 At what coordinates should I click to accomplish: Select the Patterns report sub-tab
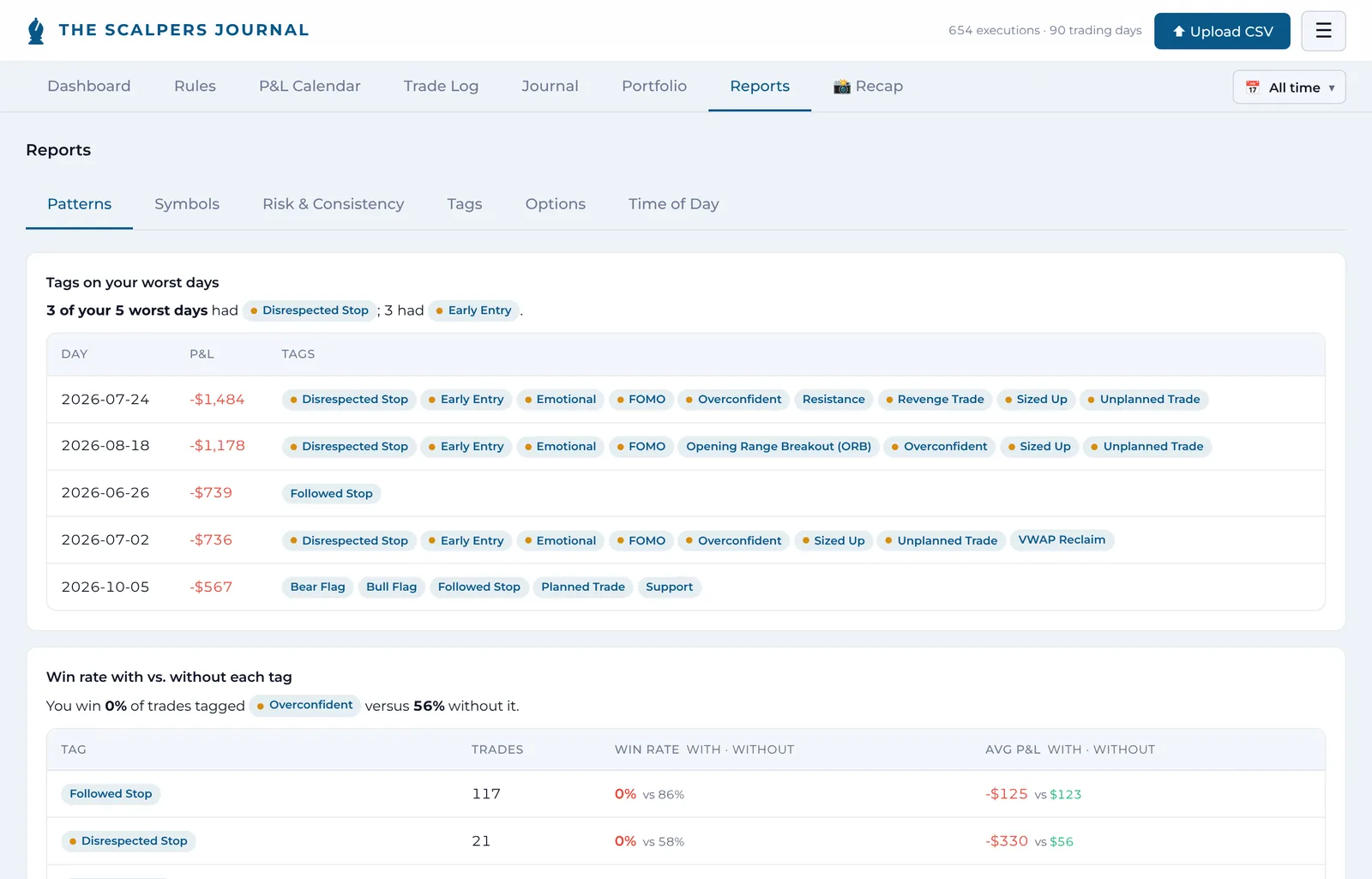79,204
